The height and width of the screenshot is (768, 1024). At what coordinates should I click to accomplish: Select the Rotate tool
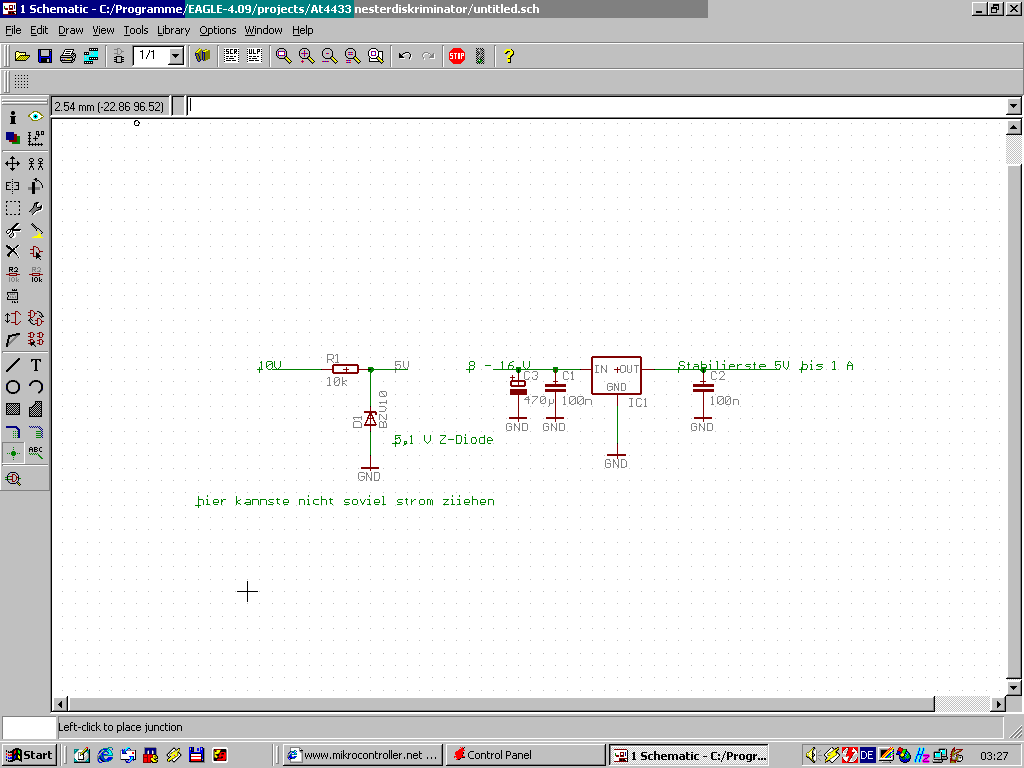coord(36,186)
